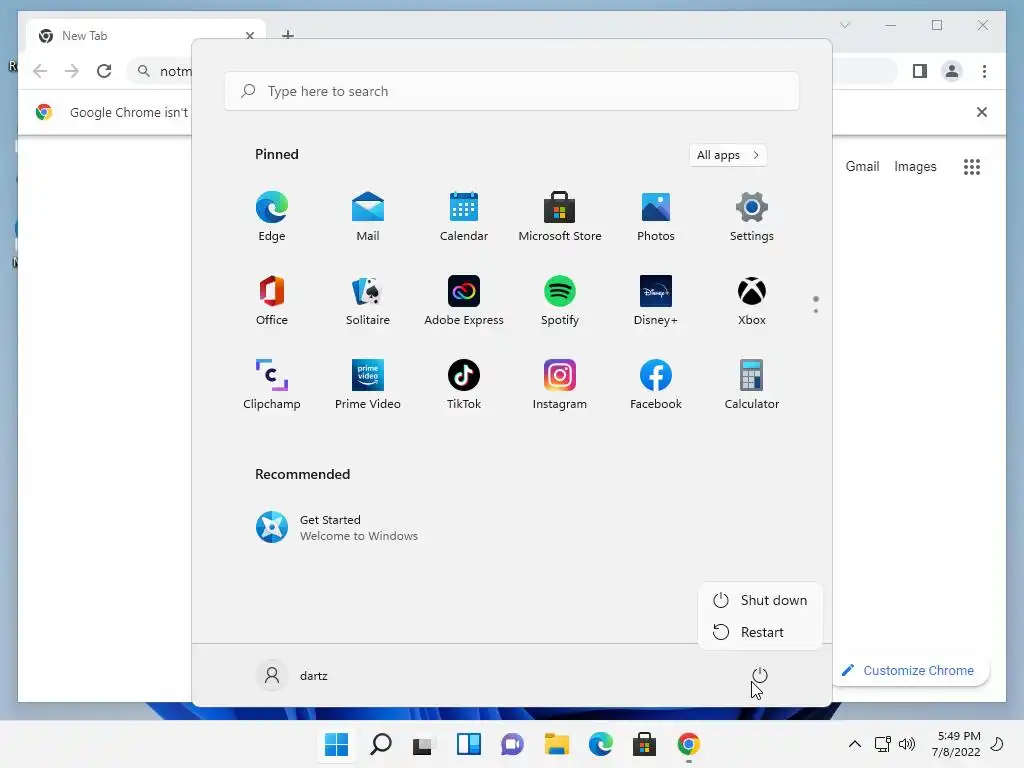Launch Edge from the taskbar
This screenshot has width=1024, height=768.
click(601, 744)
